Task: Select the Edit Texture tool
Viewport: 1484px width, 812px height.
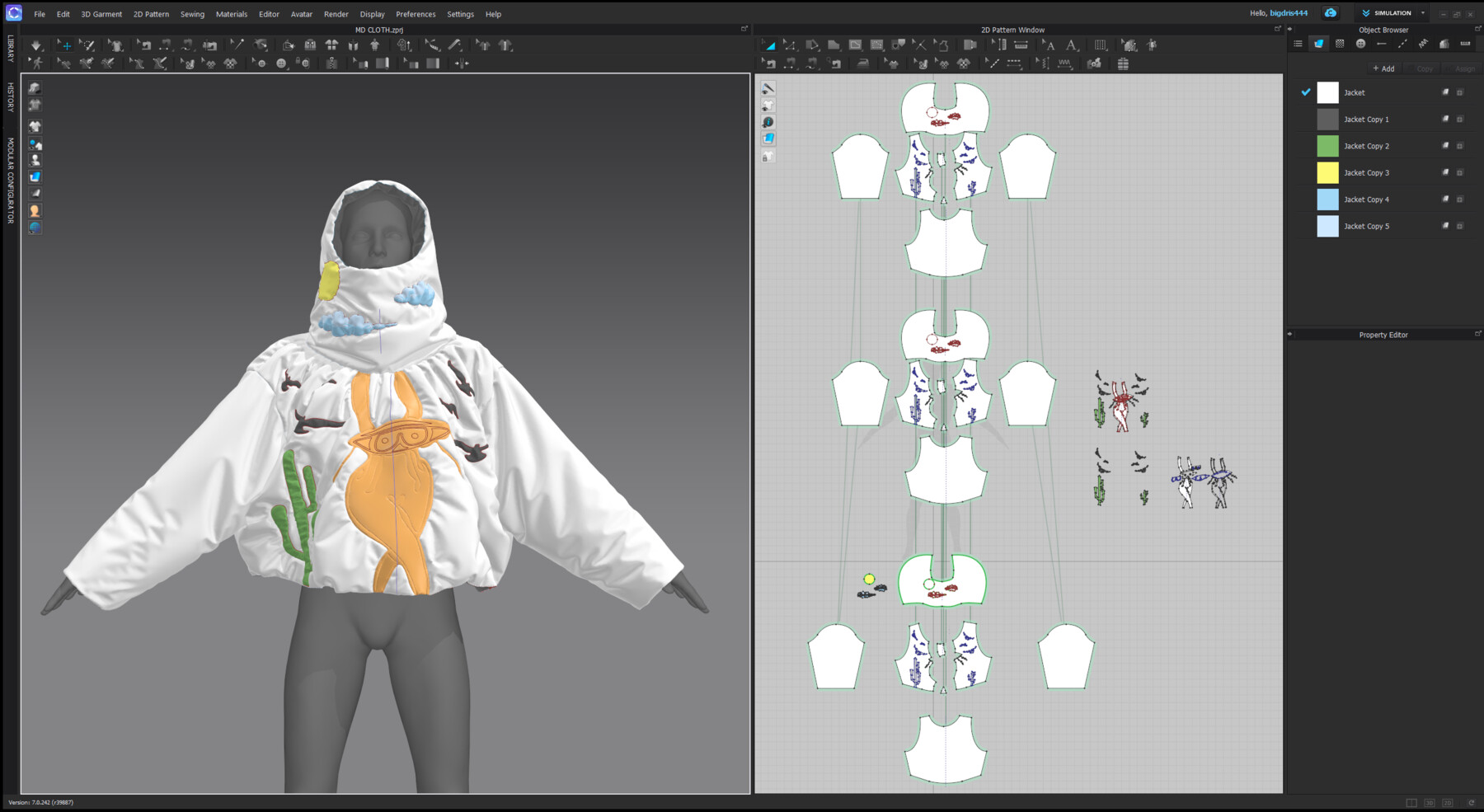Action: (x=1130, y=46)
